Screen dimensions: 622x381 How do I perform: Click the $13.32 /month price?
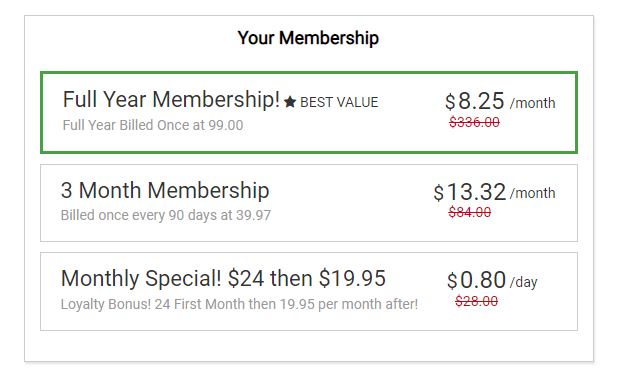(x=494, y=192)
